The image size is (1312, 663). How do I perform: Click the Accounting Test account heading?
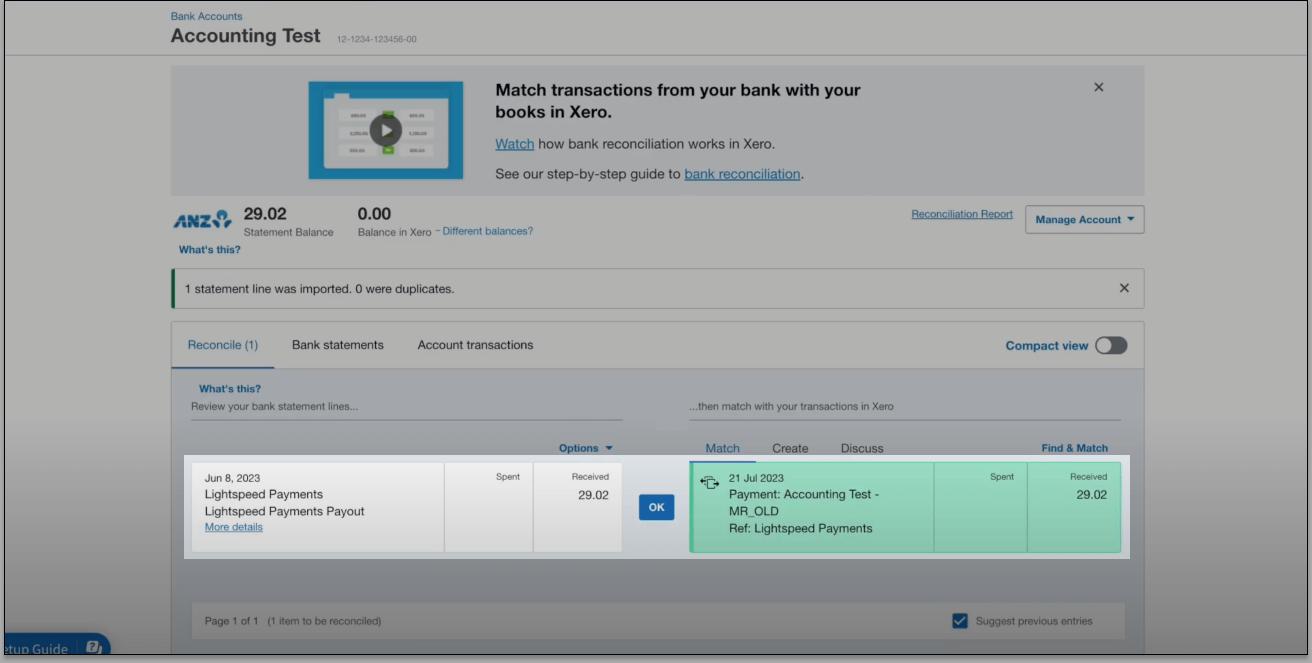point(246,36)
